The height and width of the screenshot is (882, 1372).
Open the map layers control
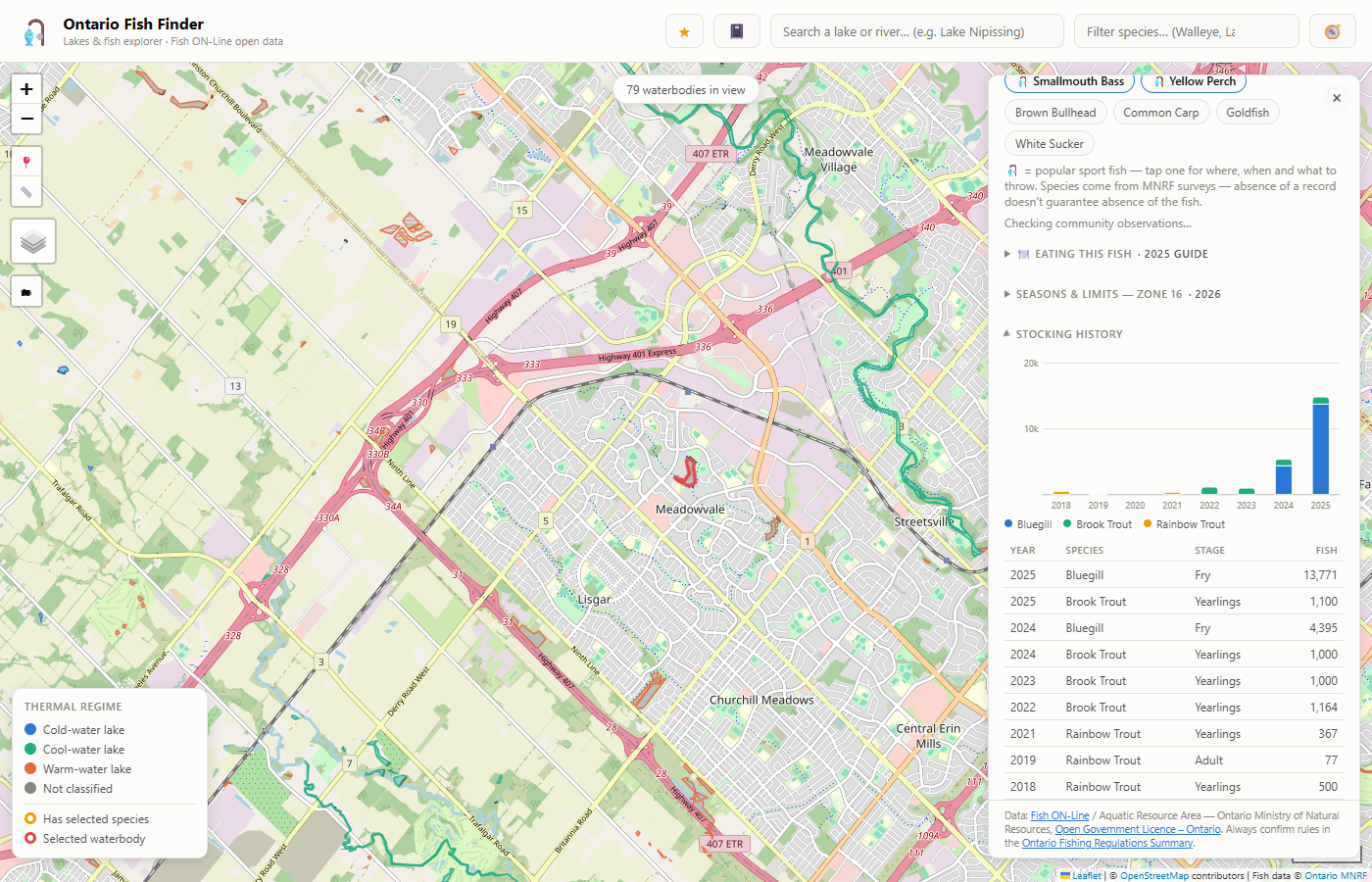tap(33, 241)
